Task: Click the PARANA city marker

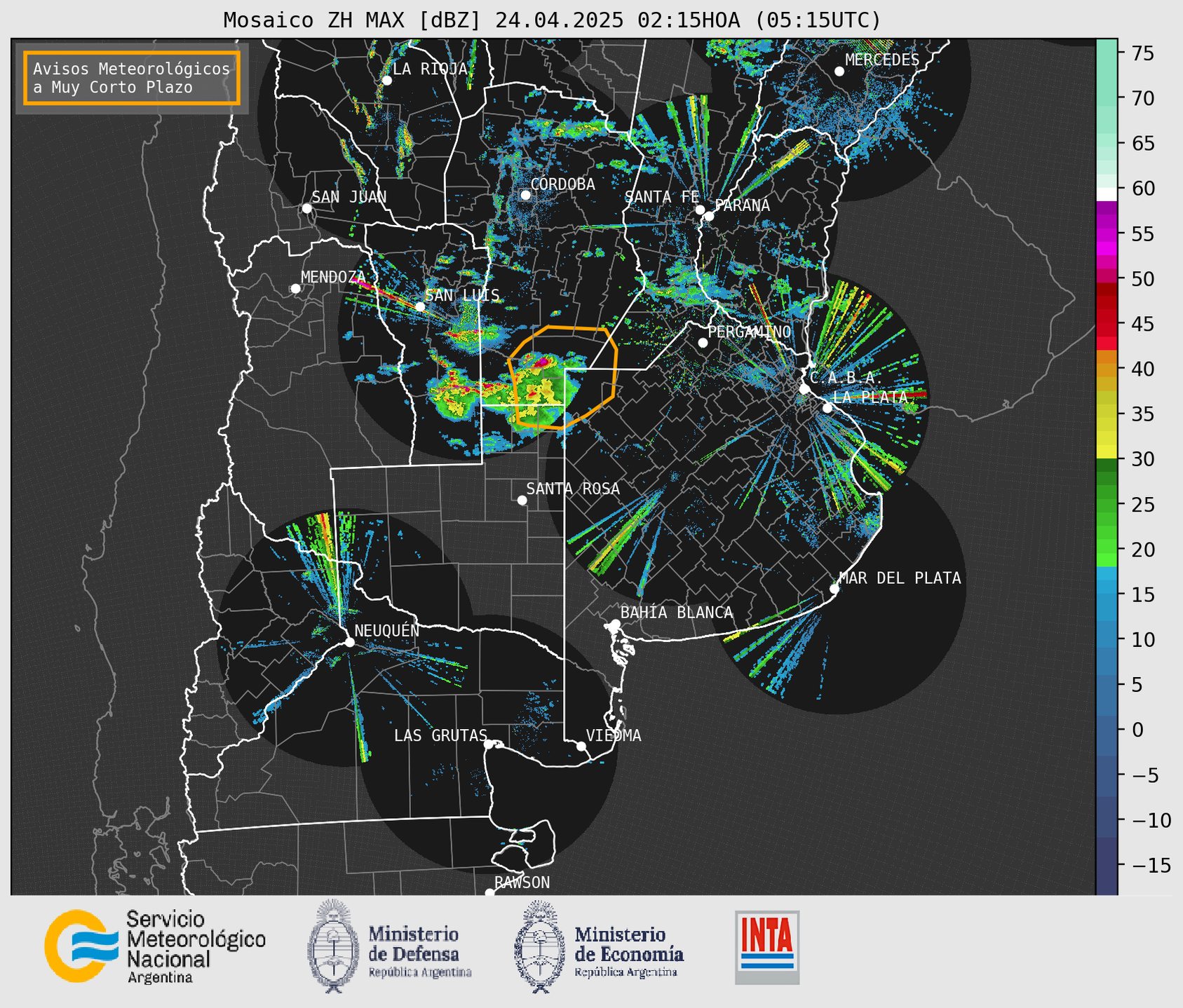Action: click(x=709, y=216)
